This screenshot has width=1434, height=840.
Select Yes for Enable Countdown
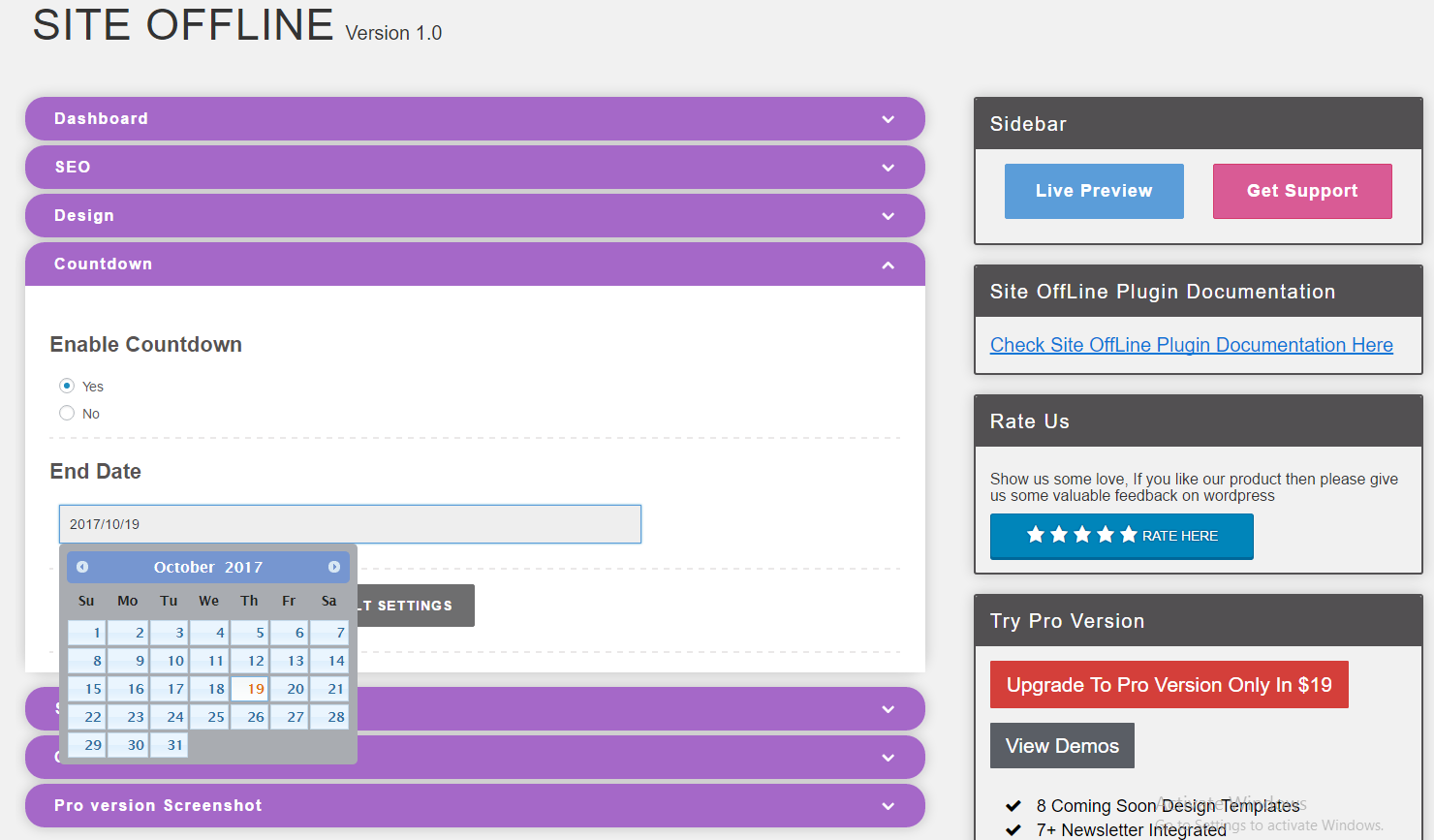pyautogui.click(x=67, y=386)
